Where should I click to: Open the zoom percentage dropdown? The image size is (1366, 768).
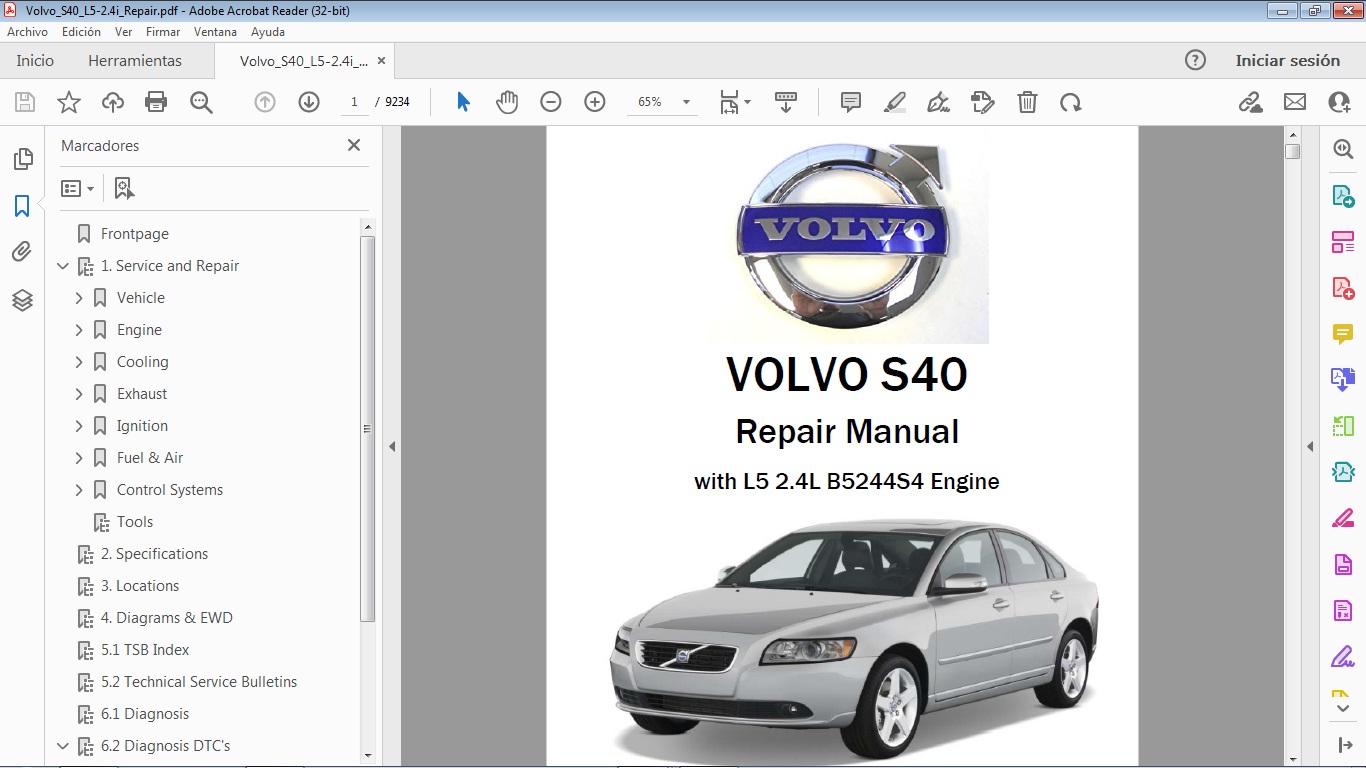685,101
